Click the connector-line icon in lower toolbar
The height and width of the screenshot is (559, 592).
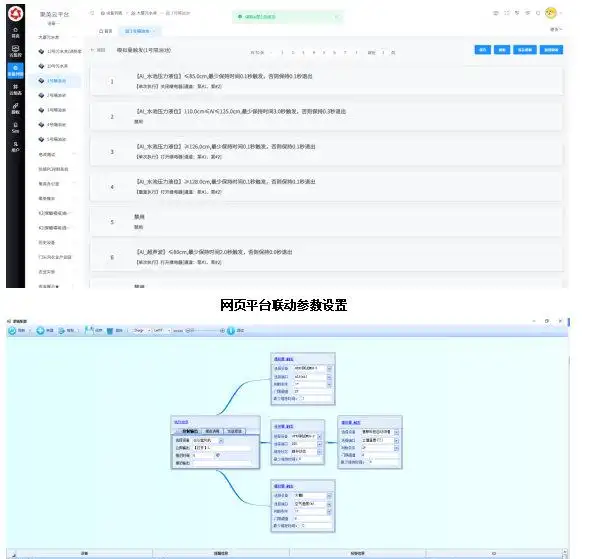click(89, 331)
